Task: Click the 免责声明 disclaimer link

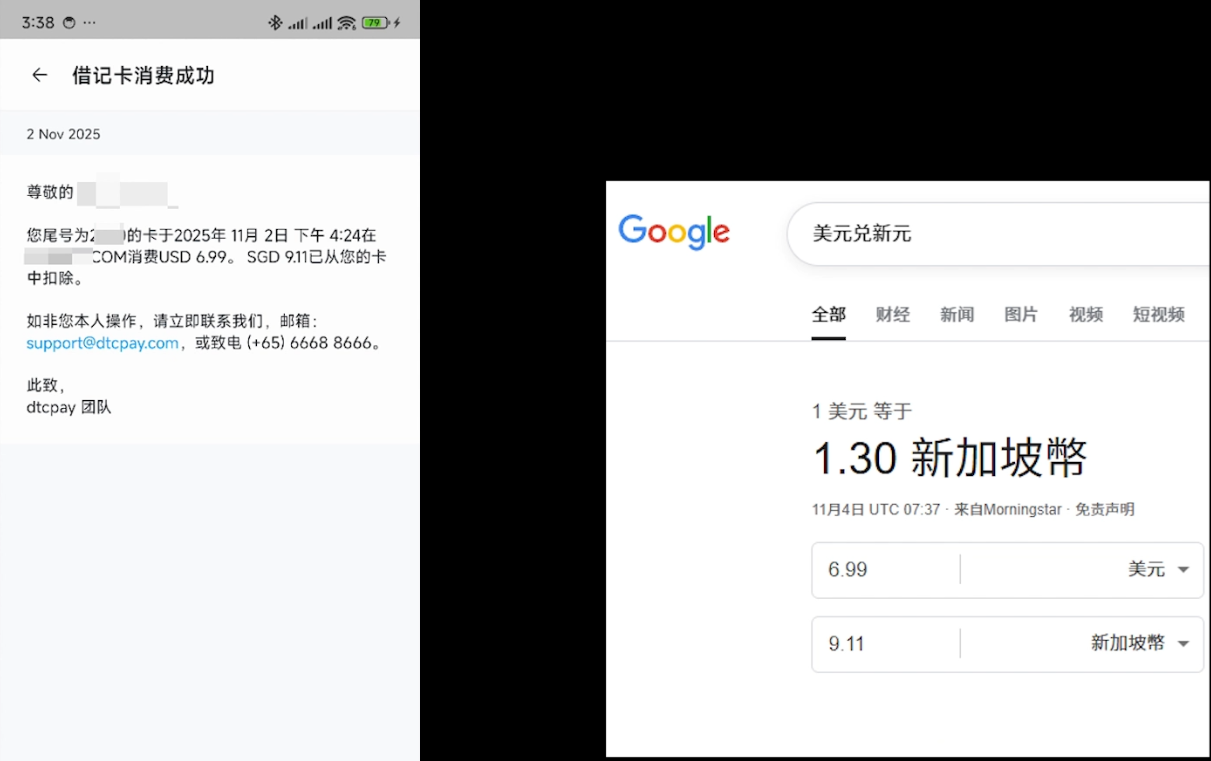Action: point(1104,509)
